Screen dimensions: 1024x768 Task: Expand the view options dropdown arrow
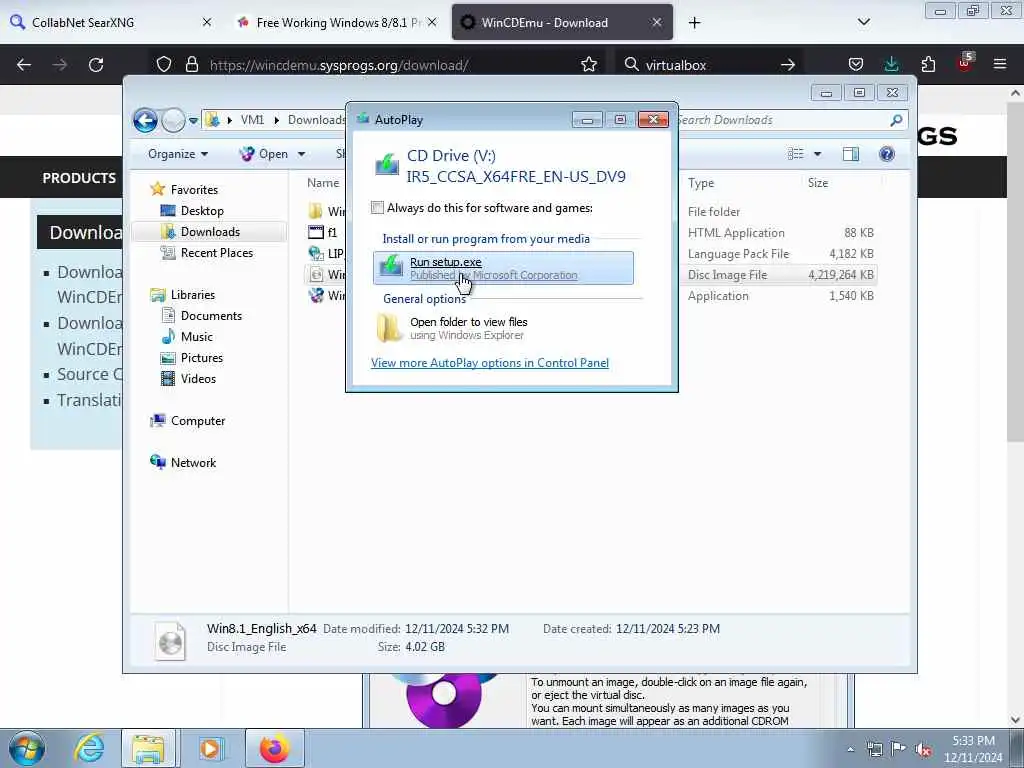[817, 154]
